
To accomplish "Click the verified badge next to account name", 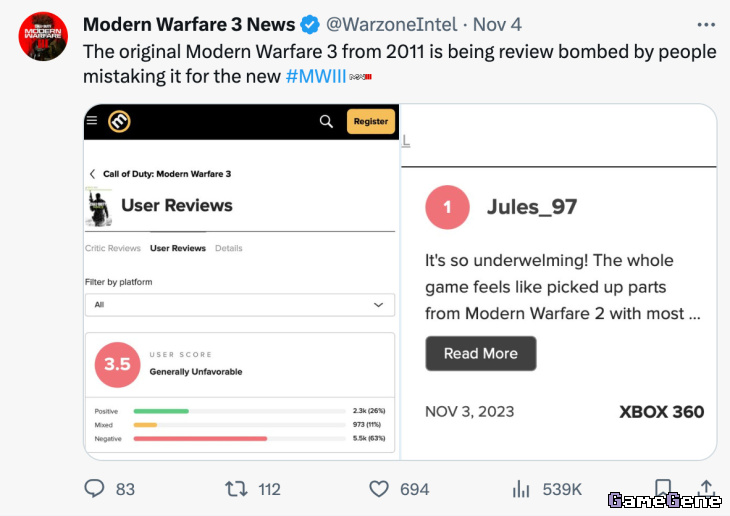I will [x=310, y=25].
